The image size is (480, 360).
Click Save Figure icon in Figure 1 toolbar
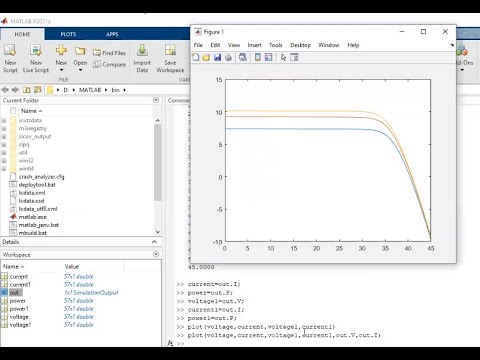(217, 57)
